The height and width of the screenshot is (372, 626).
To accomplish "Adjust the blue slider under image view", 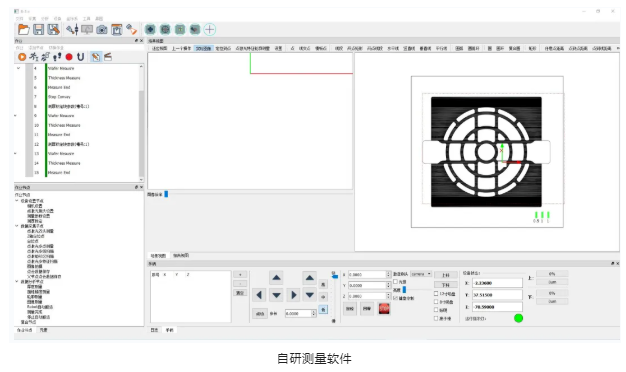I will tap(166, 194).
